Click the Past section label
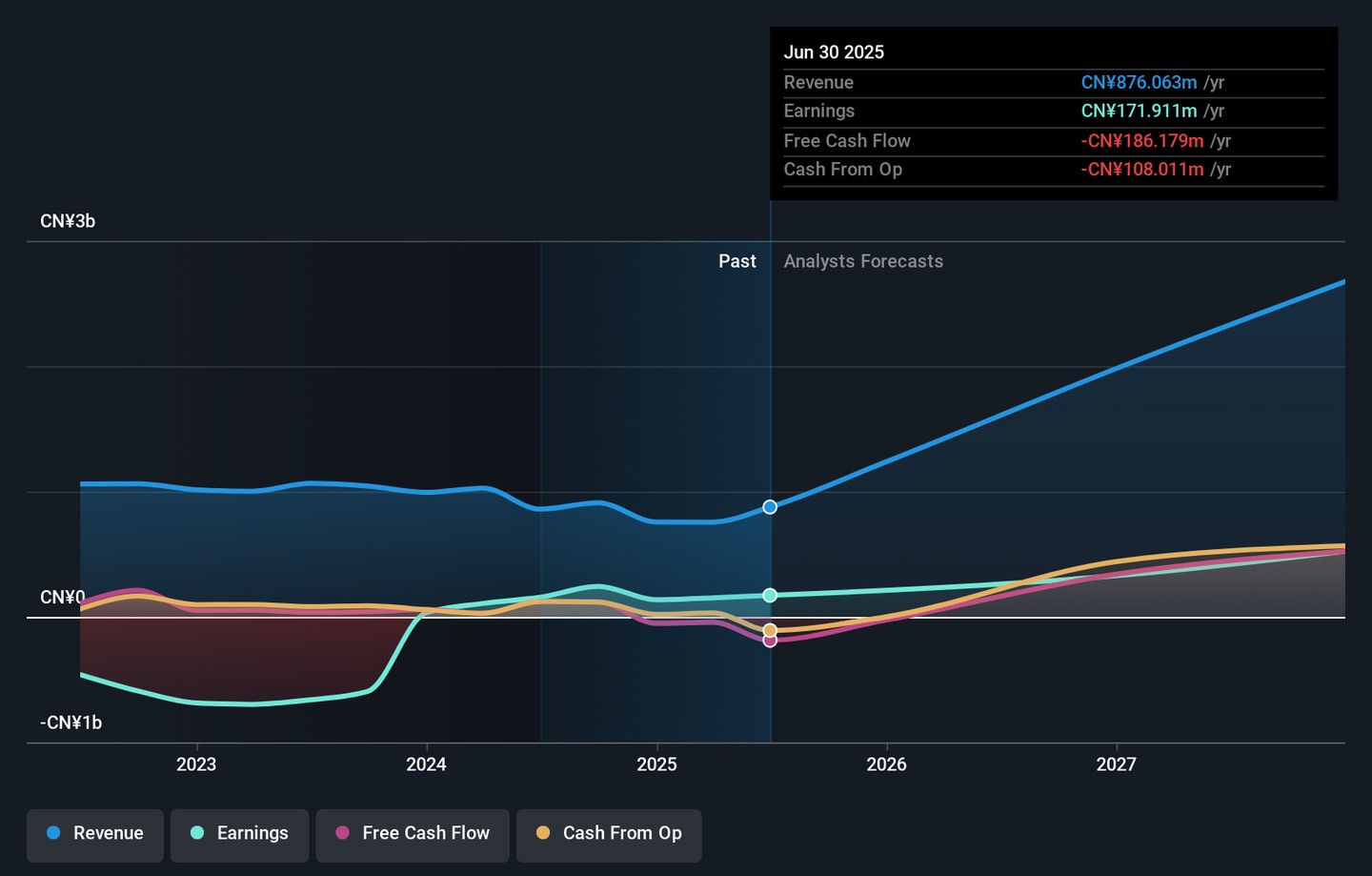The image size is (1372, 876). click(x=736, y=261)
